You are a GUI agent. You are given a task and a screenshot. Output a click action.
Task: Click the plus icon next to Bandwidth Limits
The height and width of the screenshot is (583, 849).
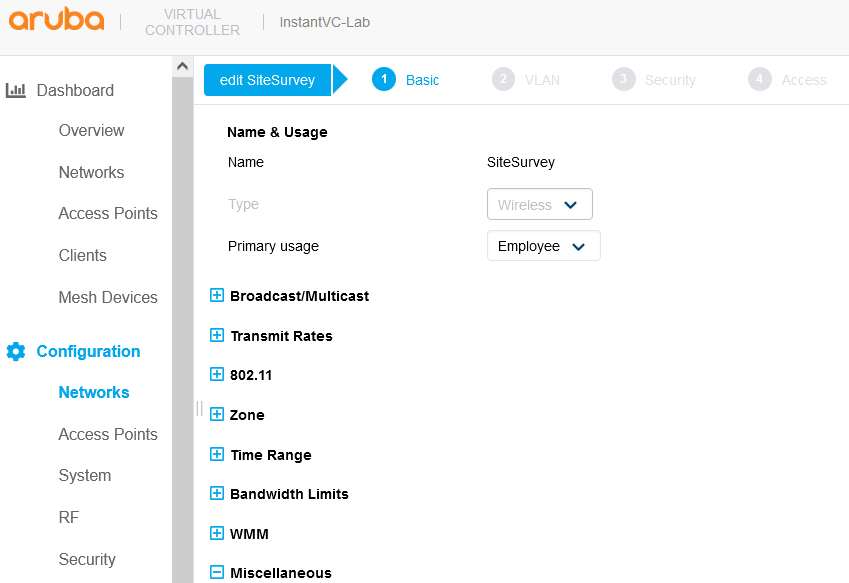[217, 493]
